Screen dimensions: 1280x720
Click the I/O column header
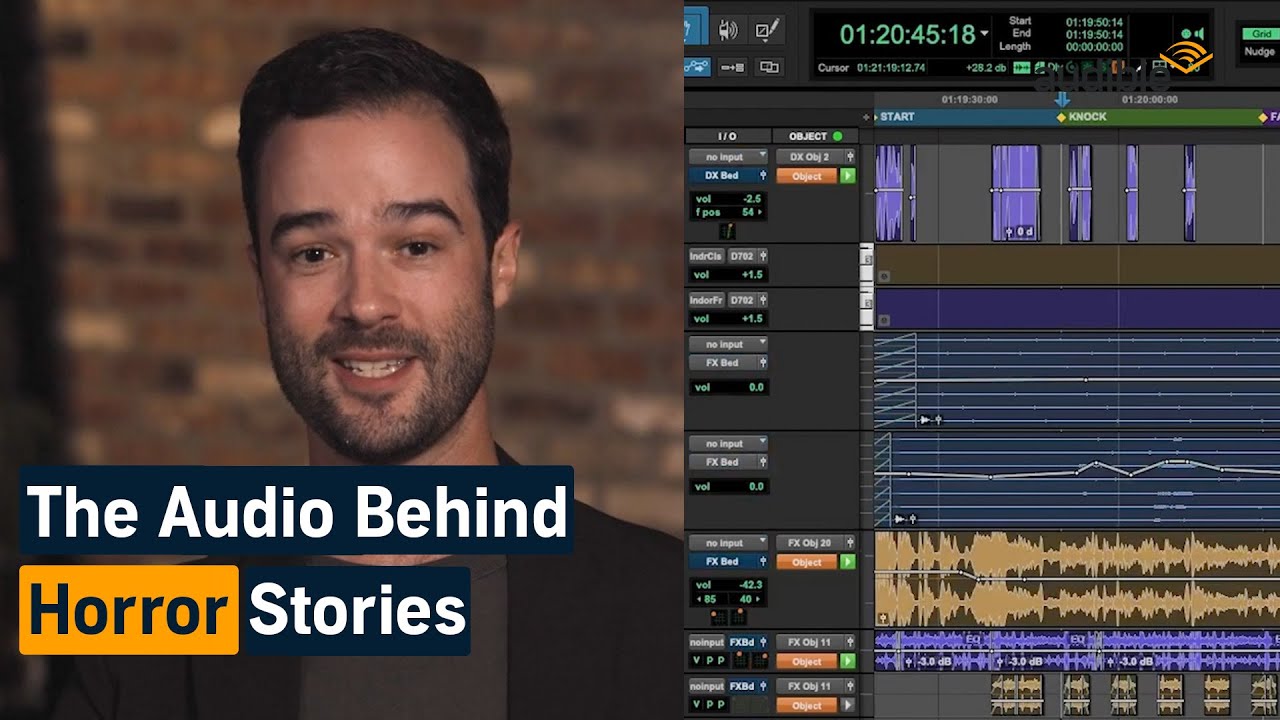click(x=727, y=136)
